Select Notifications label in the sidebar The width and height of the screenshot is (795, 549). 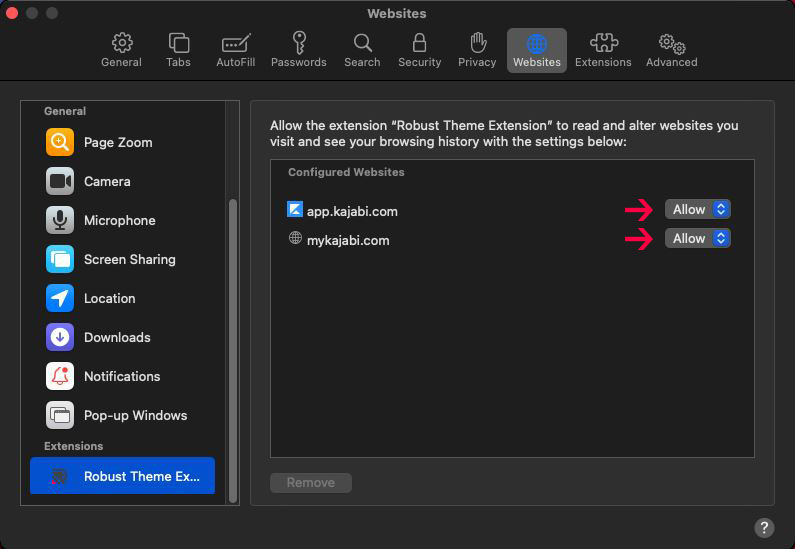click(x=122, y=377)
